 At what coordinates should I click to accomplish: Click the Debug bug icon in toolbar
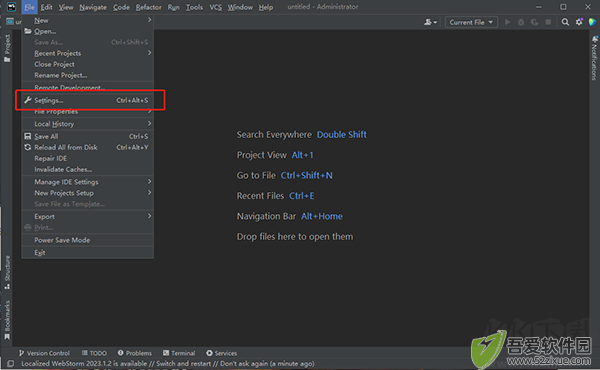(x=521, y=22)
